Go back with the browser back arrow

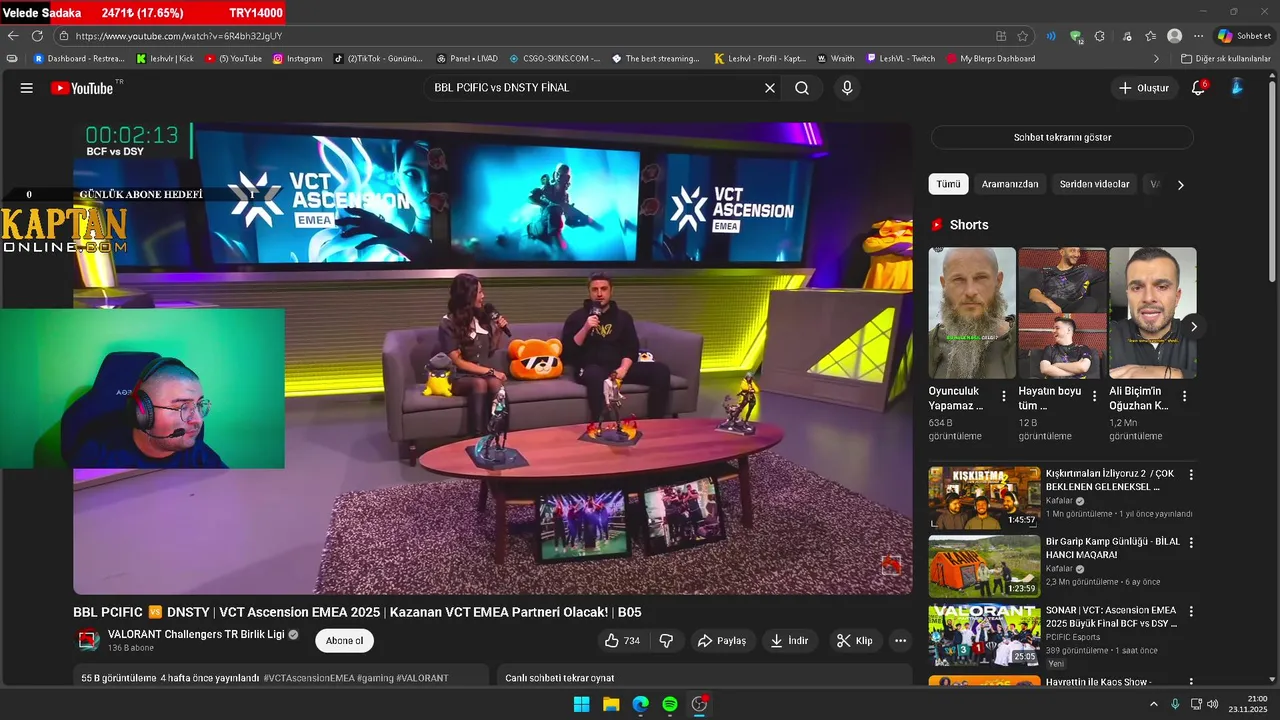pyautogui.click(x=13, y=36)
